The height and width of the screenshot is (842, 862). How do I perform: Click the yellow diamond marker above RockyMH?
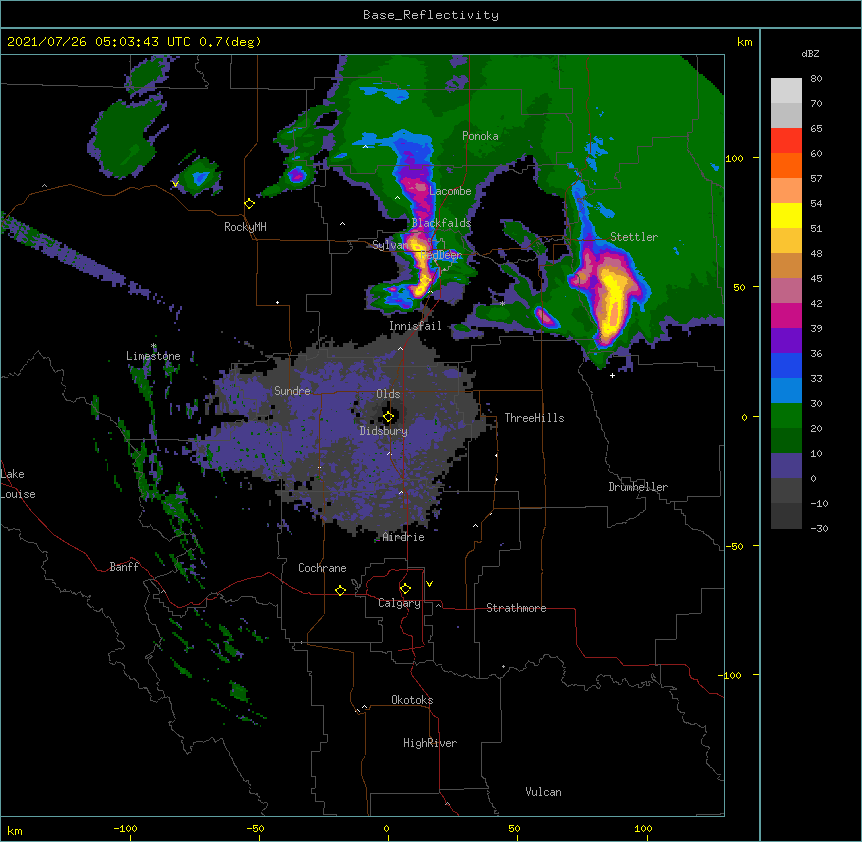249,204
